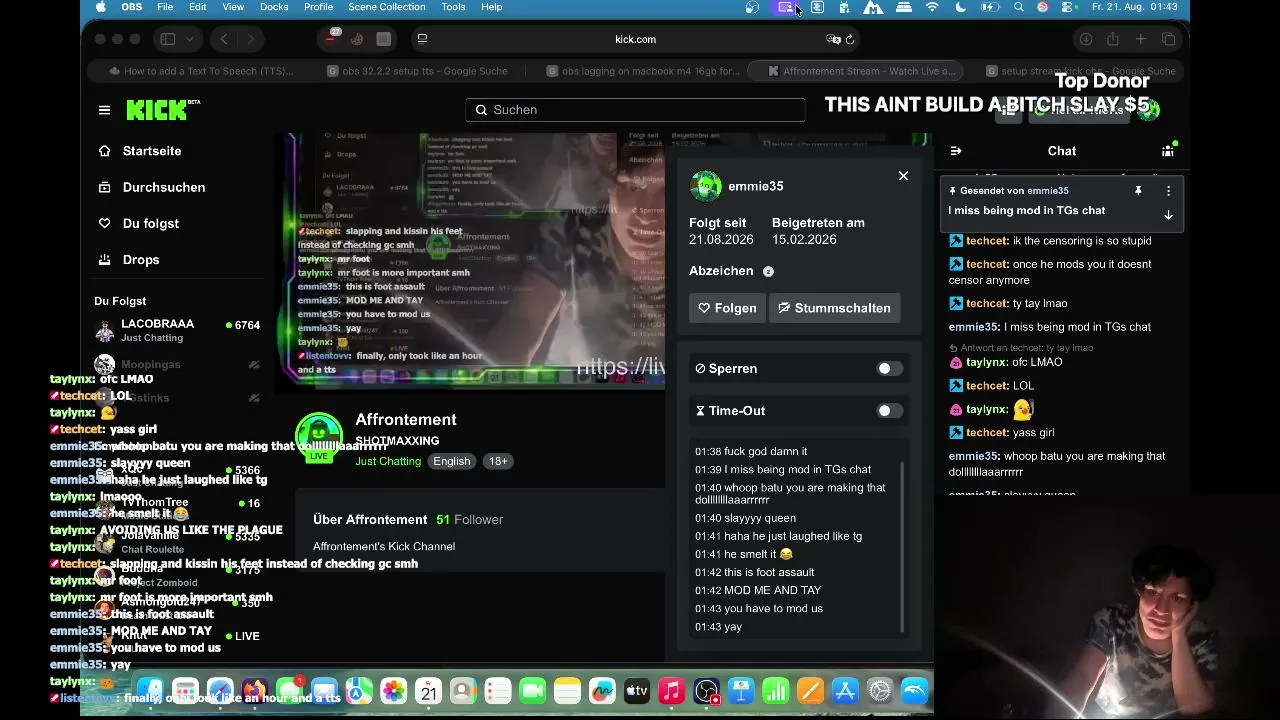Open the Scene Collection menu
This screenshot has width=1280, height=720.
(387, 7)
